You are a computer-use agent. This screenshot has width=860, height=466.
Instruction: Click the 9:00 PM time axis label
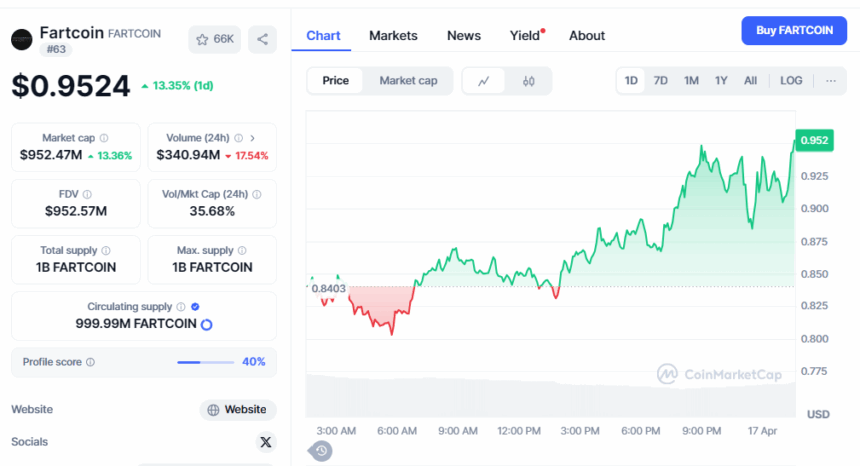click(701, 431)
